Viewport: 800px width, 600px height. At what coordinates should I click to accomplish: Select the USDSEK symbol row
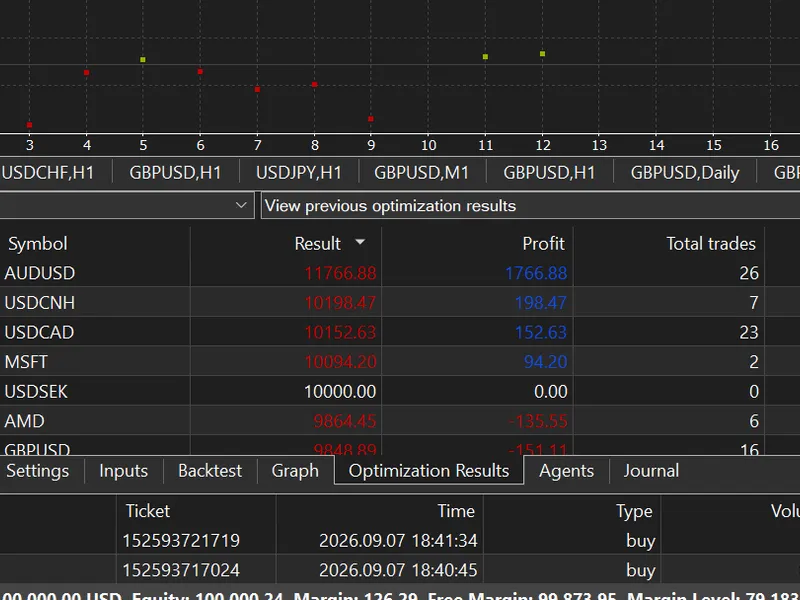[x=400, y=391]
